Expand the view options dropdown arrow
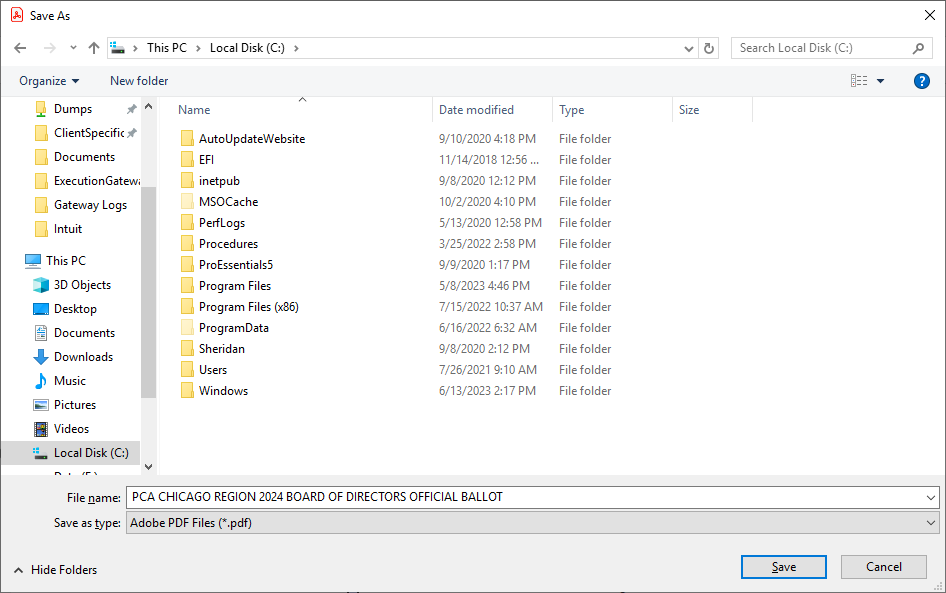This screenshot has height=593, width=946. click(x=881, y=81)
